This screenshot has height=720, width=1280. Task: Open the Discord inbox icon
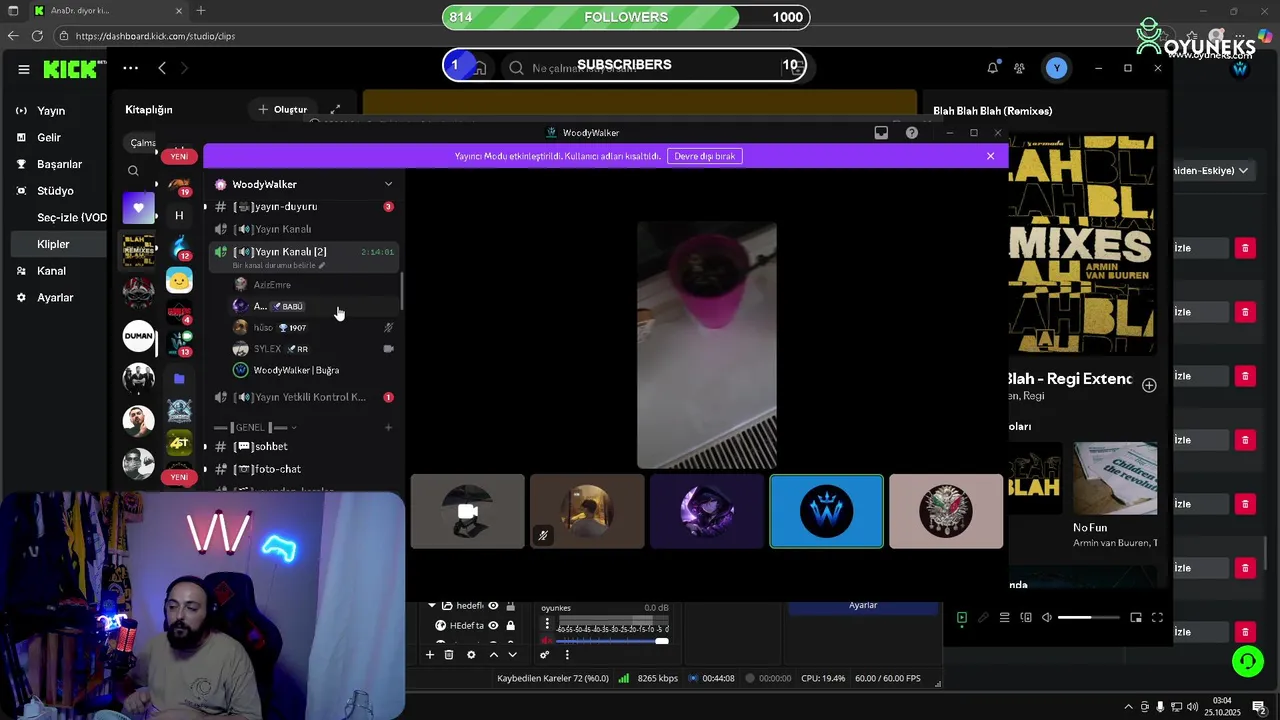point(881,132)
